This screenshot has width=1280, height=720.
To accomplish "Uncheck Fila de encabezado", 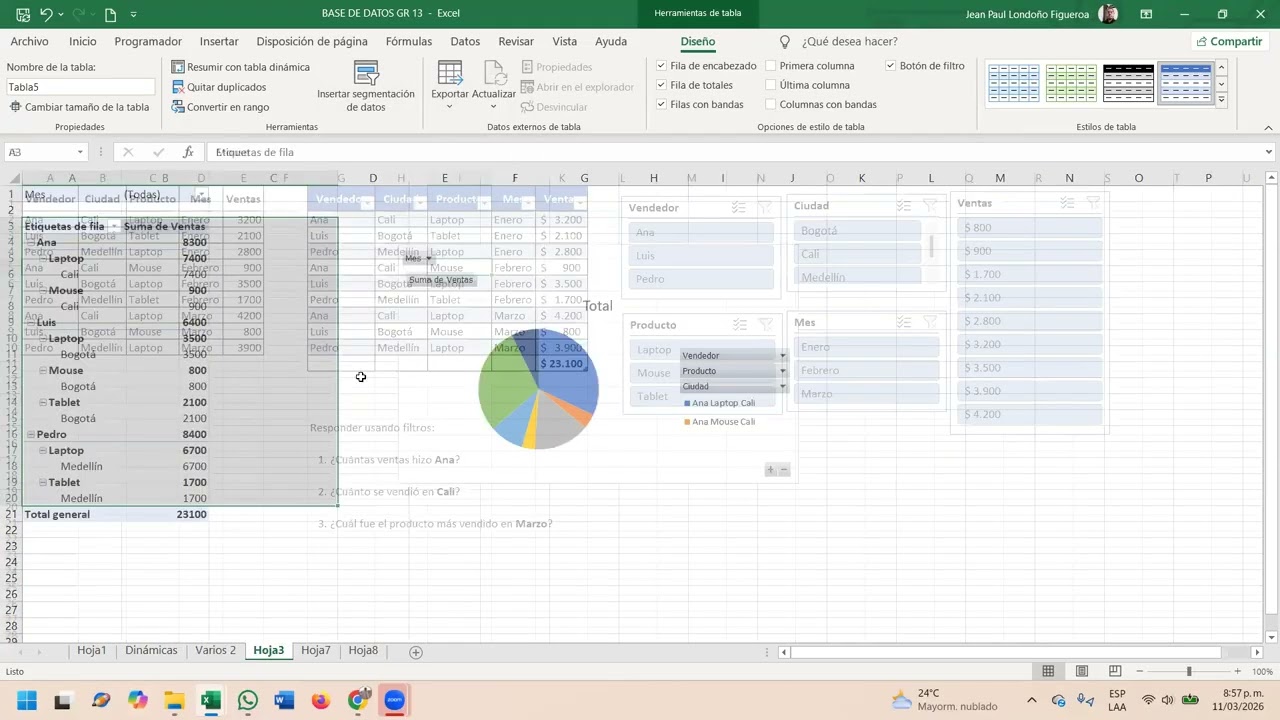I will pyautogui.click(x=661, y=66).
